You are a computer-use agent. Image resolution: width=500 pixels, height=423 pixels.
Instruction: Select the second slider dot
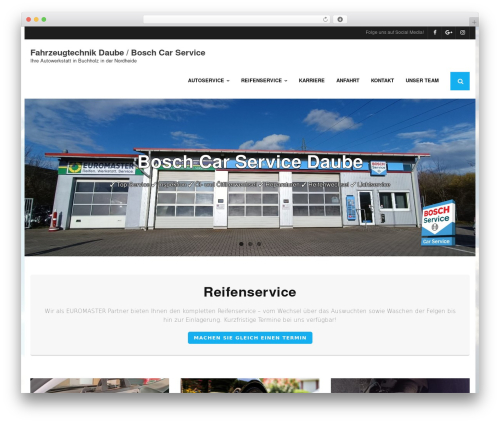pyautogui.click(x=250, y=244)
